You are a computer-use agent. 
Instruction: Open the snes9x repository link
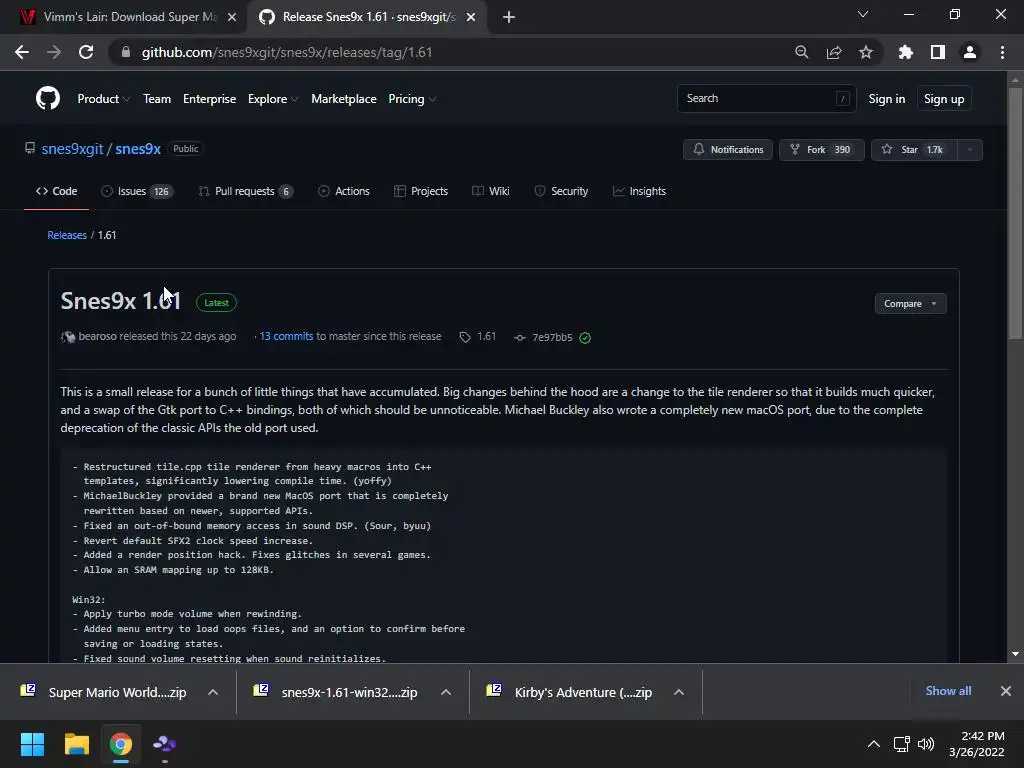138,149
